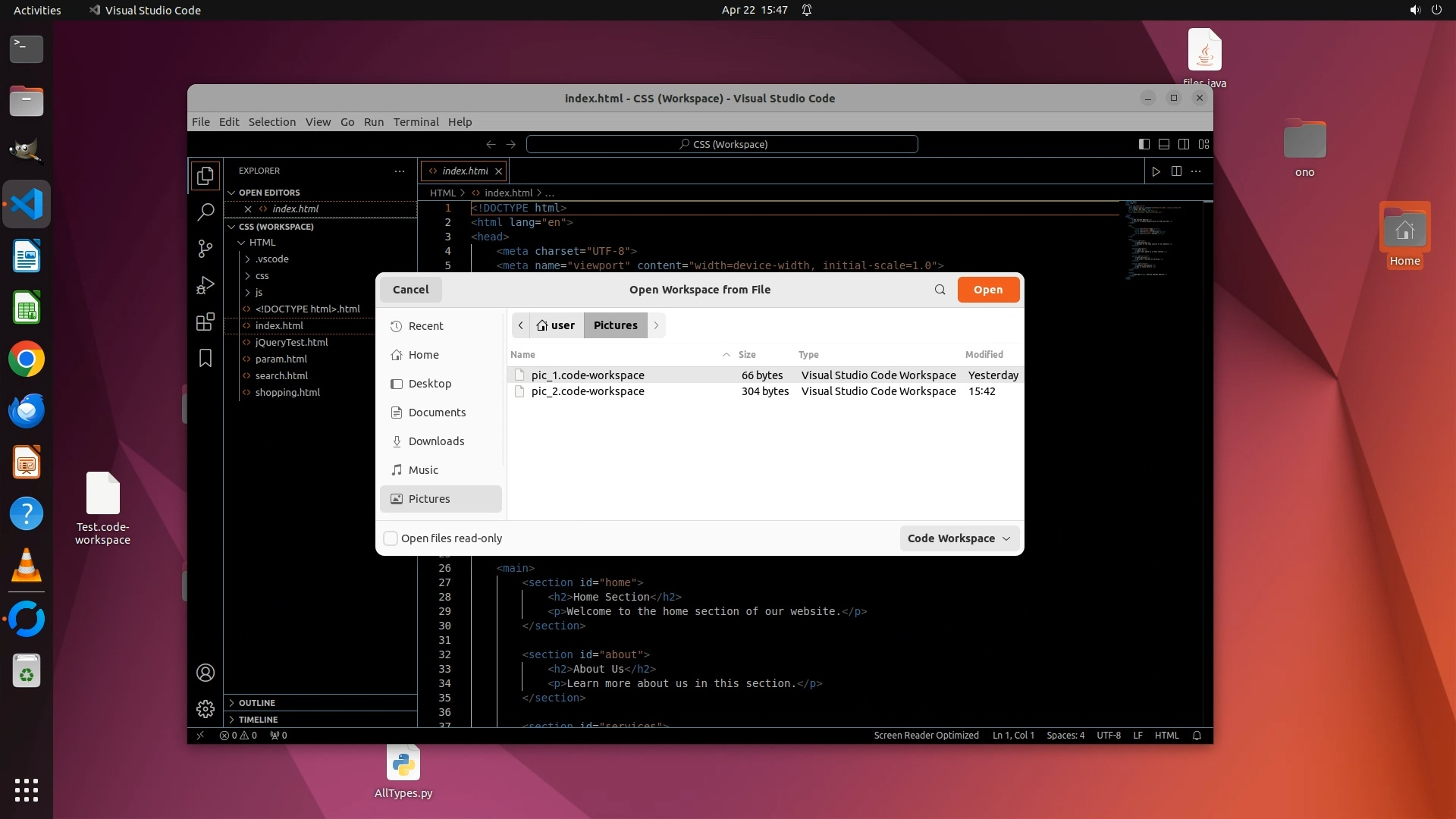Open the Extensions view icon

click(205, 322)
